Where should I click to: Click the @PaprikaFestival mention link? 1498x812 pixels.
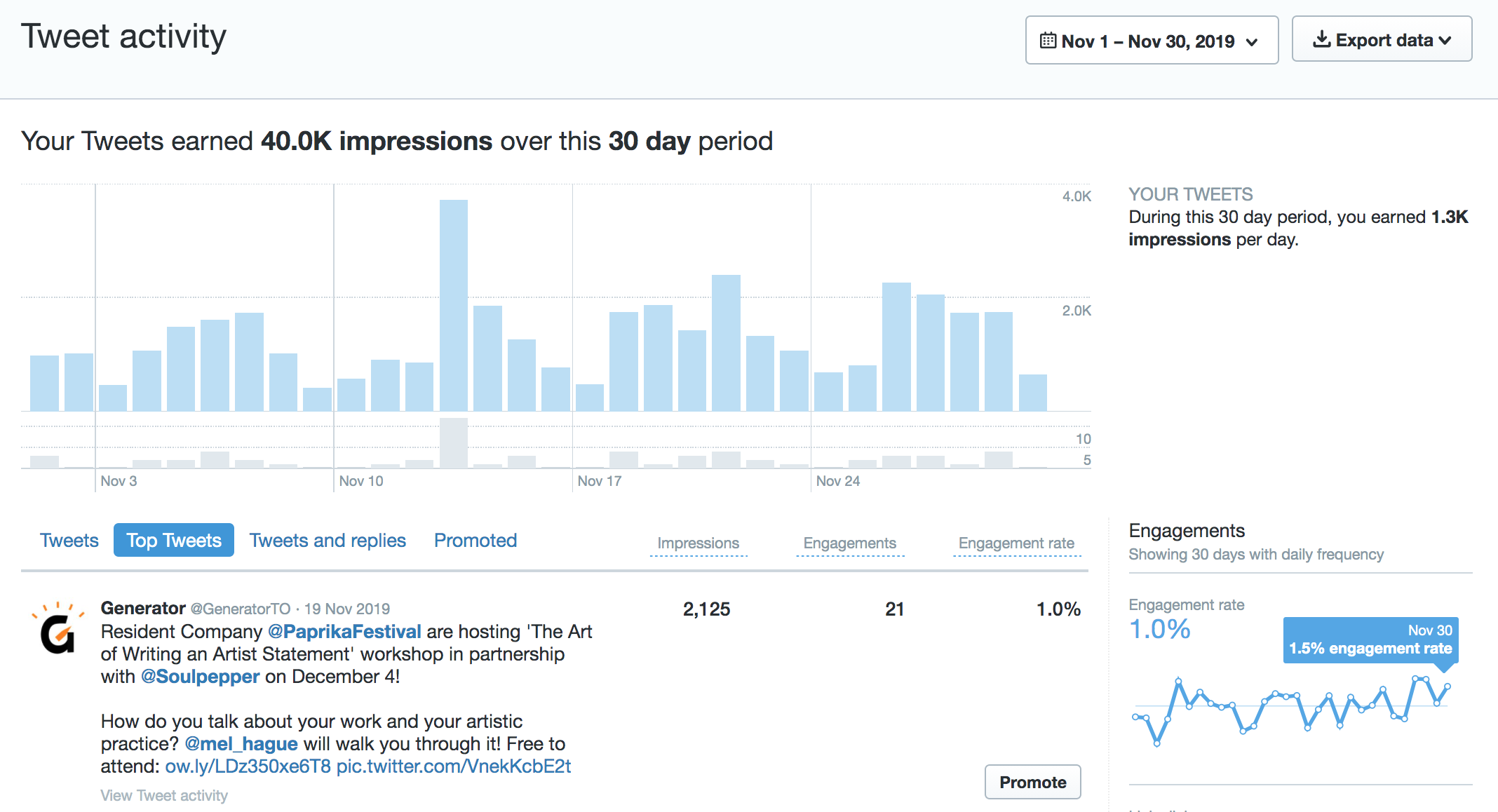click(x=344, y=631)
